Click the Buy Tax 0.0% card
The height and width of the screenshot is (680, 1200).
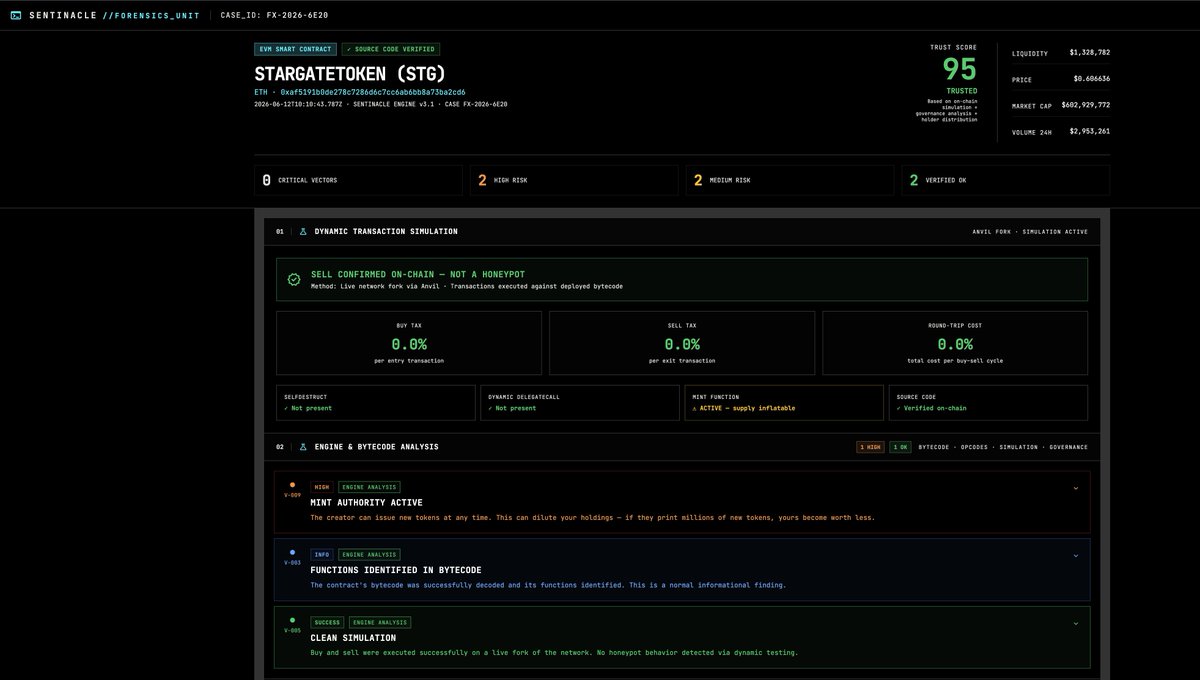point(409,343)
